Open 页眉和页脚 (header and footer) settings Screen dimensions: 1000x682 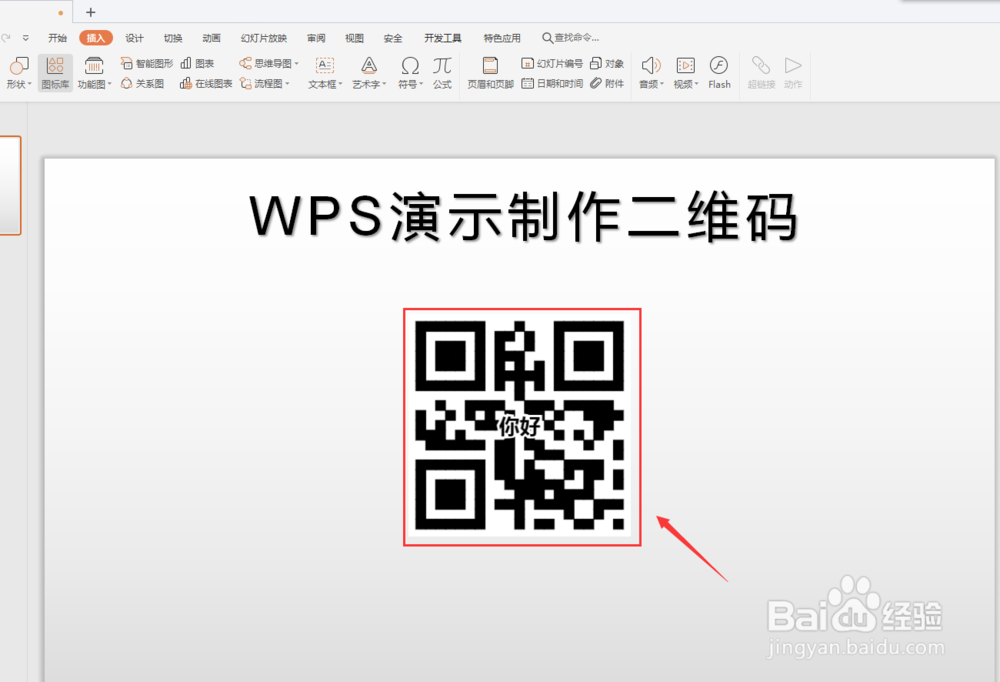489,72
